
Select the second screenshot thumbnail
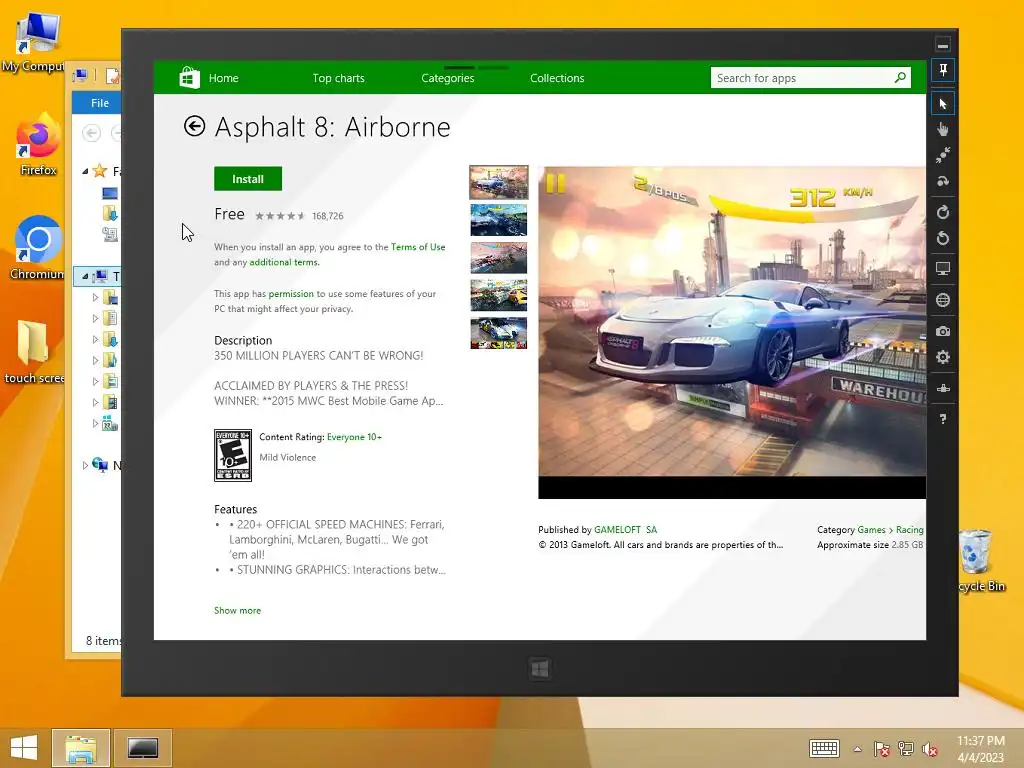[498, 220]
